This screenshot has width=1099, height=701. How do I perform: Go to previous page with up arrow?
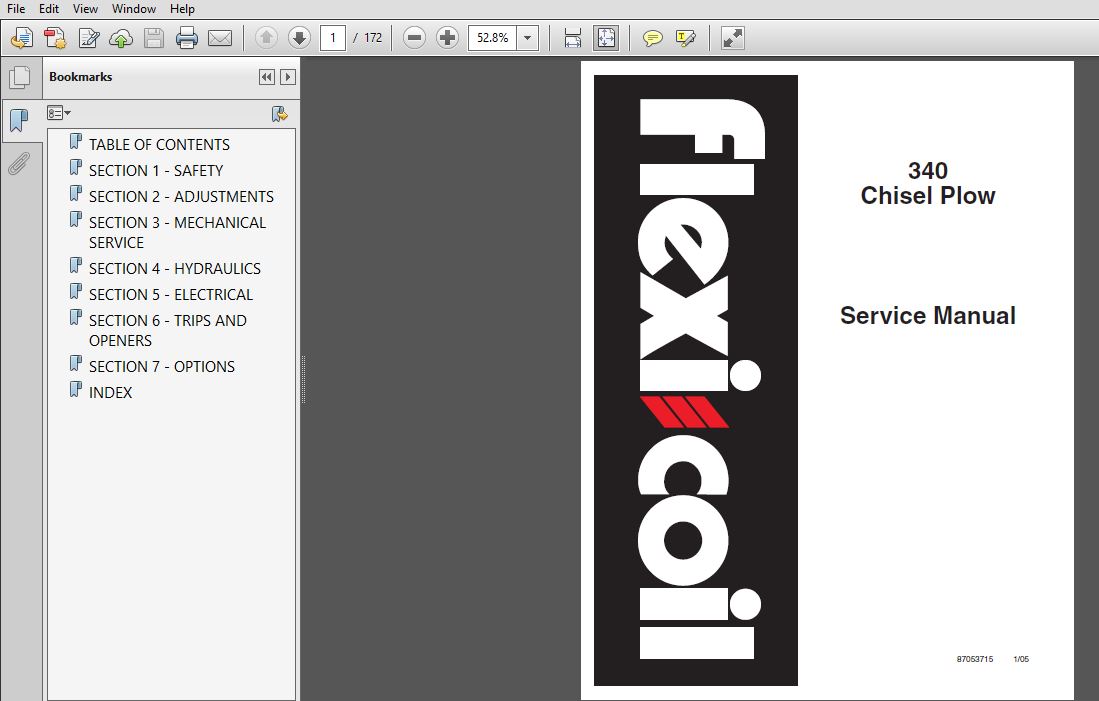pyautogui.click(x=266, y=38)
